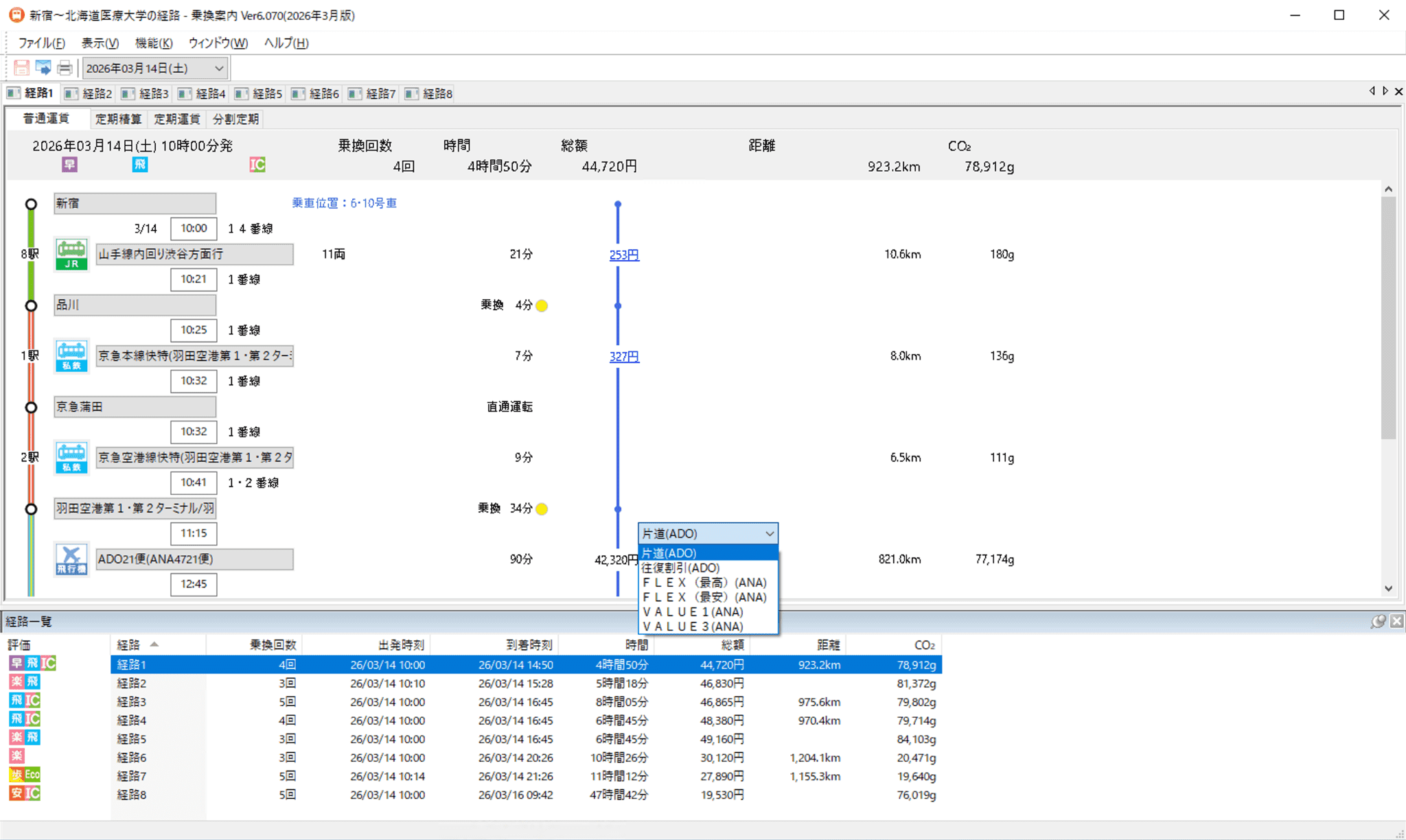Click the pink IC badge under departure date

point(257,165)
